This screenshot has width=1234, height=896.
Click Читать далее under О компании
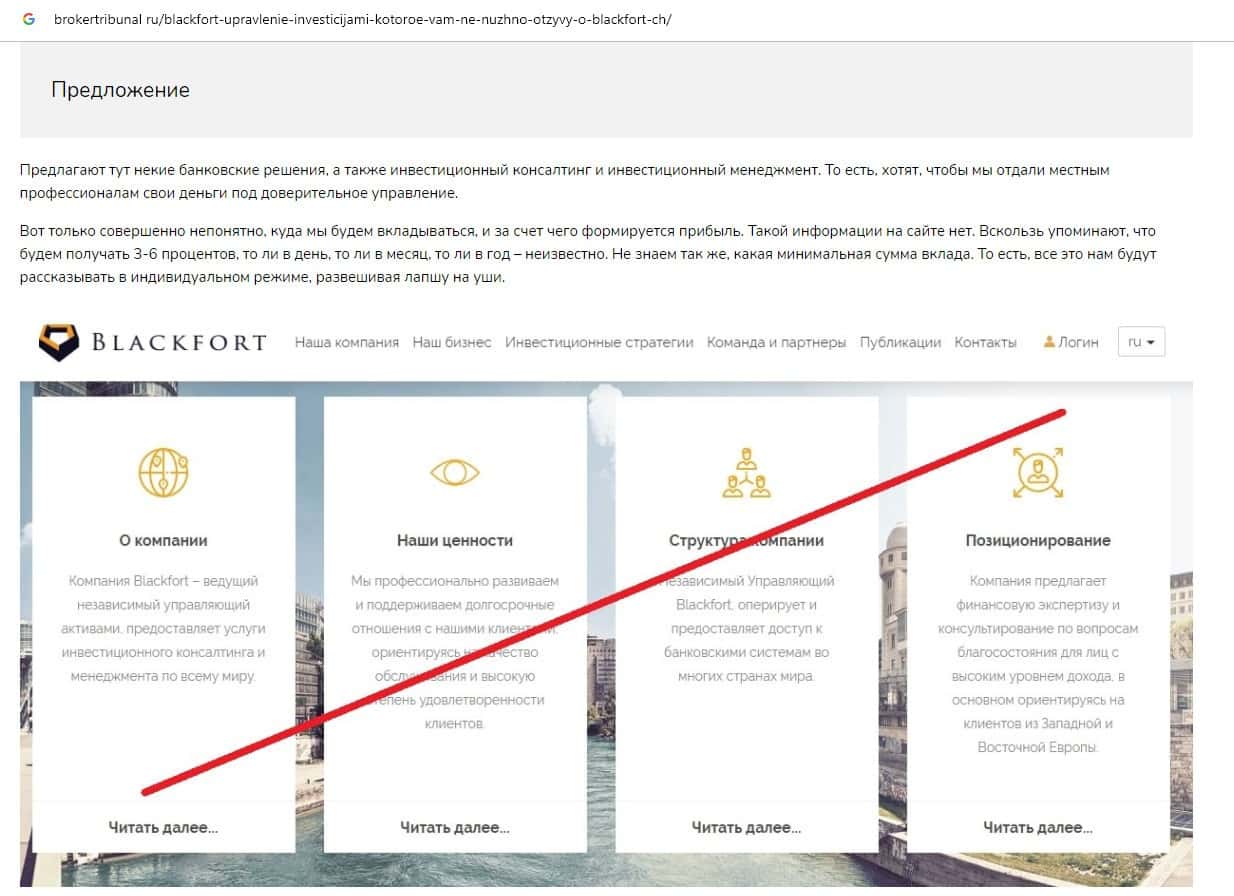click(x=163, y=827)
